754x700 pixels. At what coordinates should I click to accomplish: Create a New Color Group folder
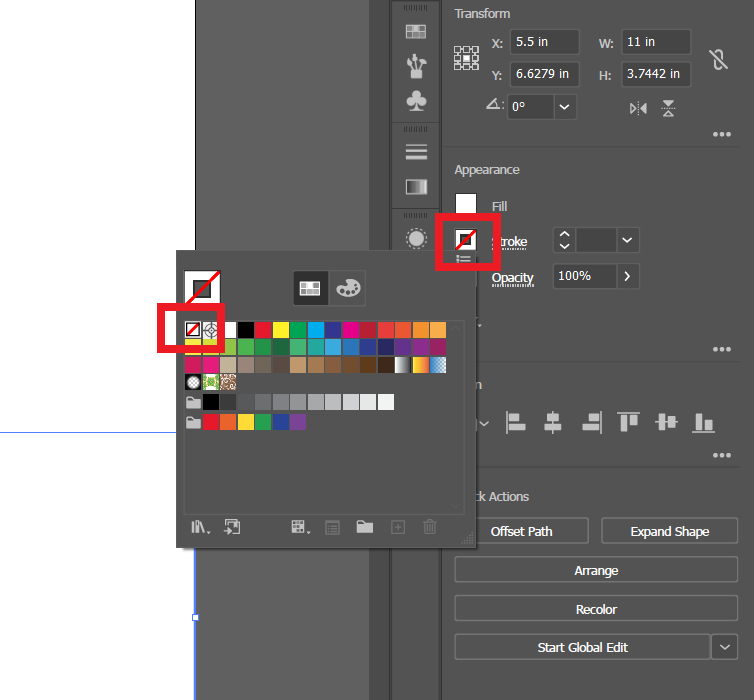tap(365, 527)
